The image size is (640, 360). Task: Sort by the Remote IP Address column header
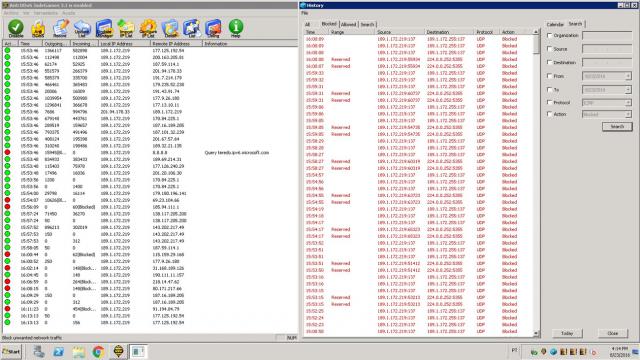(176, 44)
